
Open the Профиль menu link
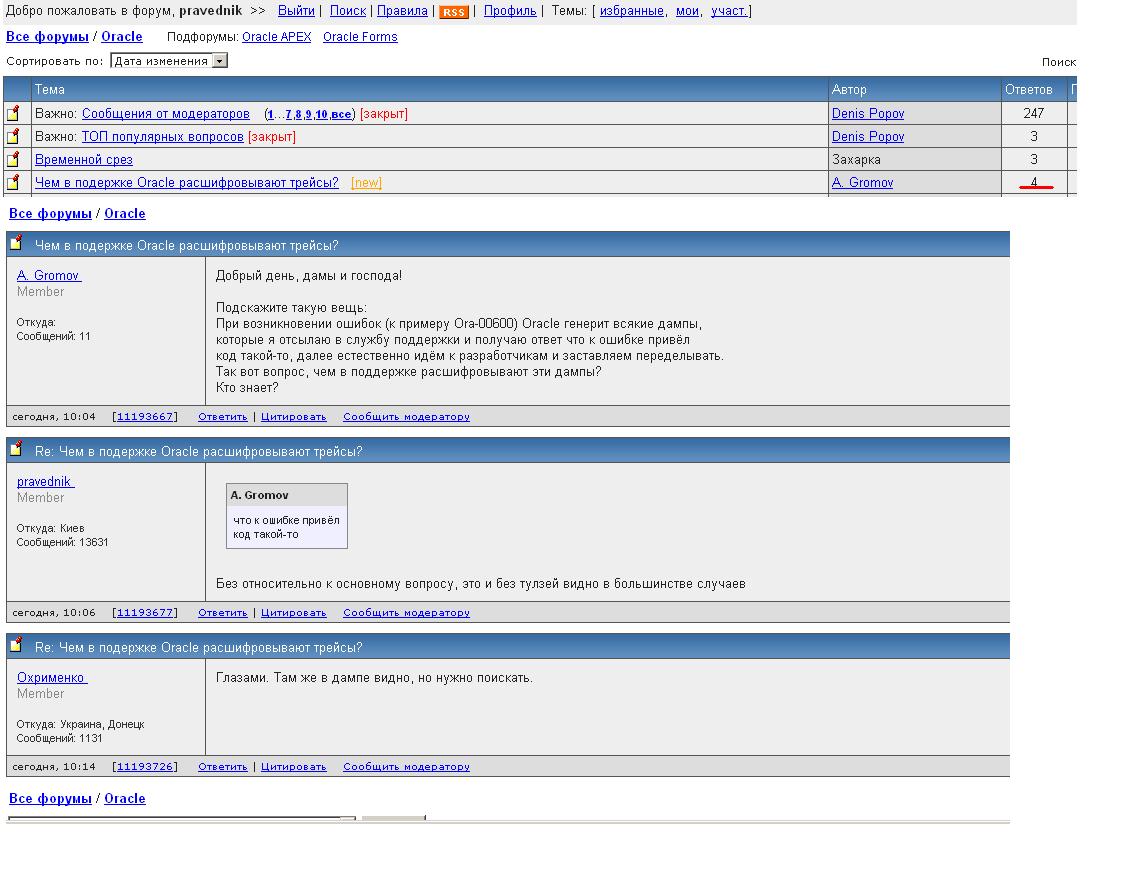click(510, 11)
